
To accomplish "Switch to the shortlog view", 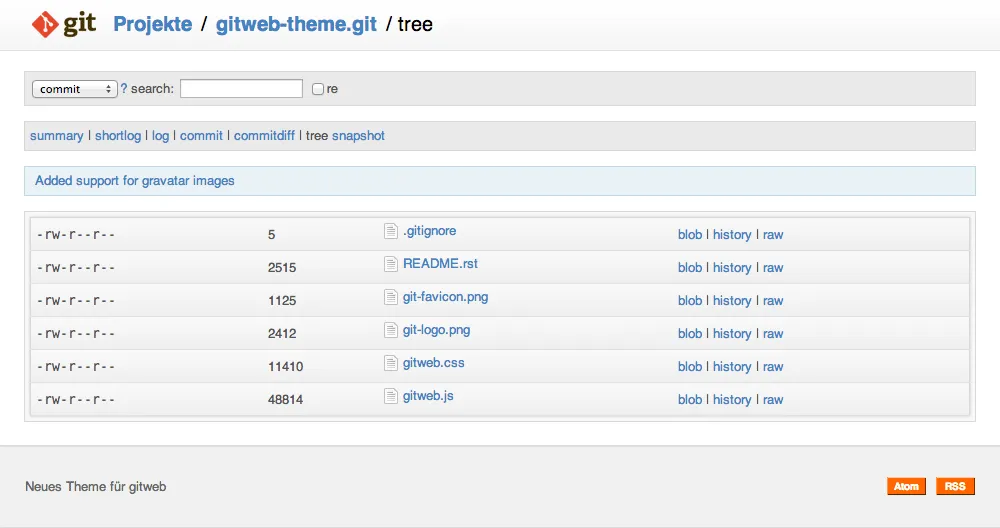I will [x=118, y=136].
